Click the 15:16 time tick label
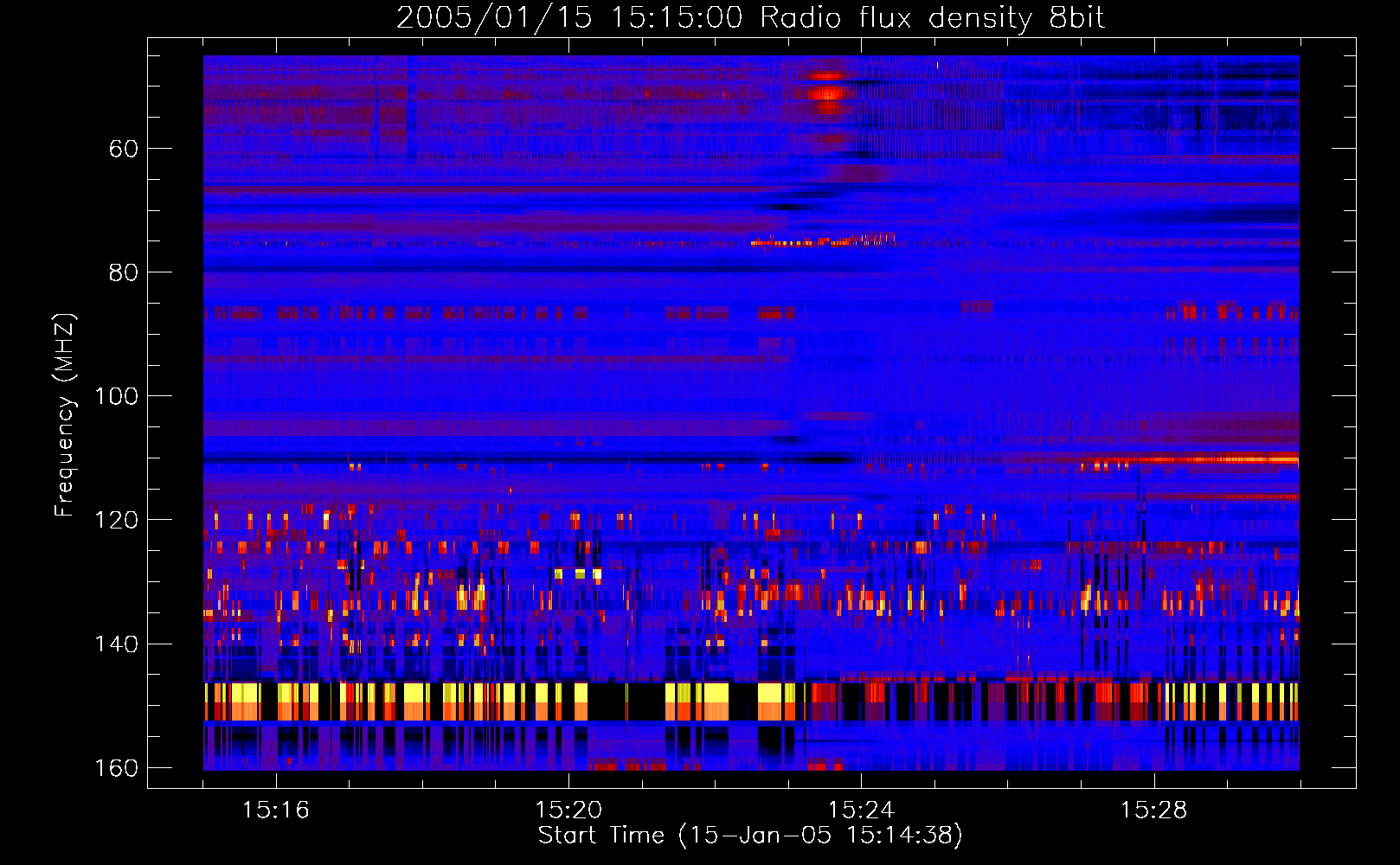Screen dimensions: 1400x865 coord(276,811)
